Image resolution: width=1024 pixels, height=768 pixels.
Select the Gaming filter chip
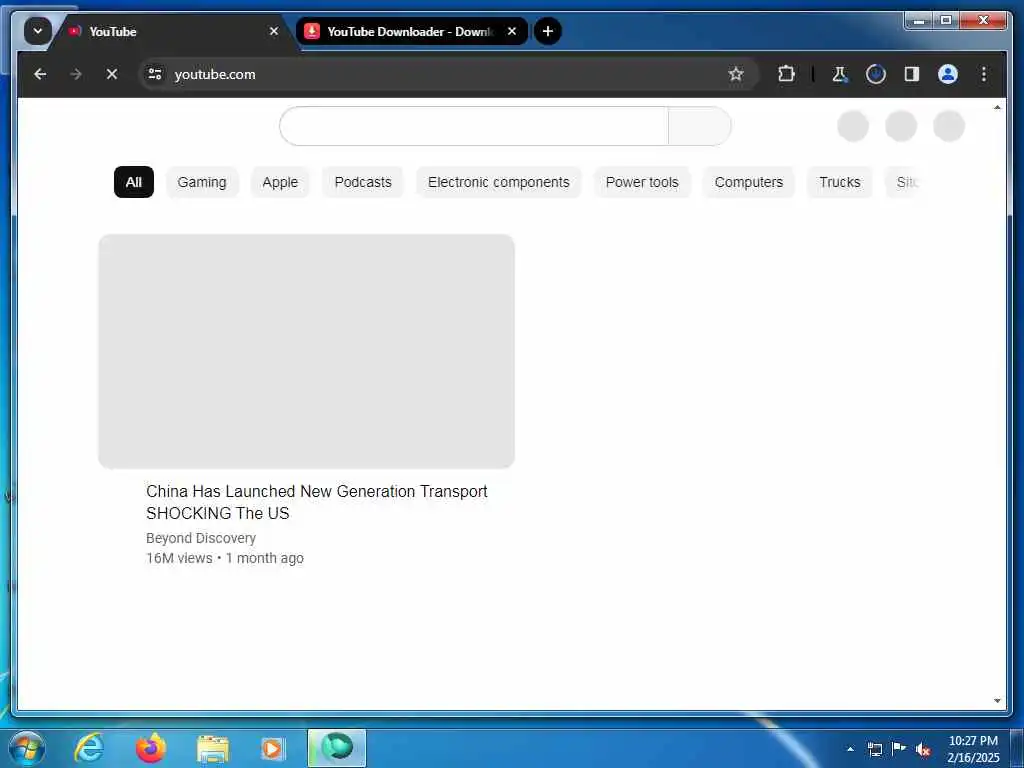[x=202, y=182]
